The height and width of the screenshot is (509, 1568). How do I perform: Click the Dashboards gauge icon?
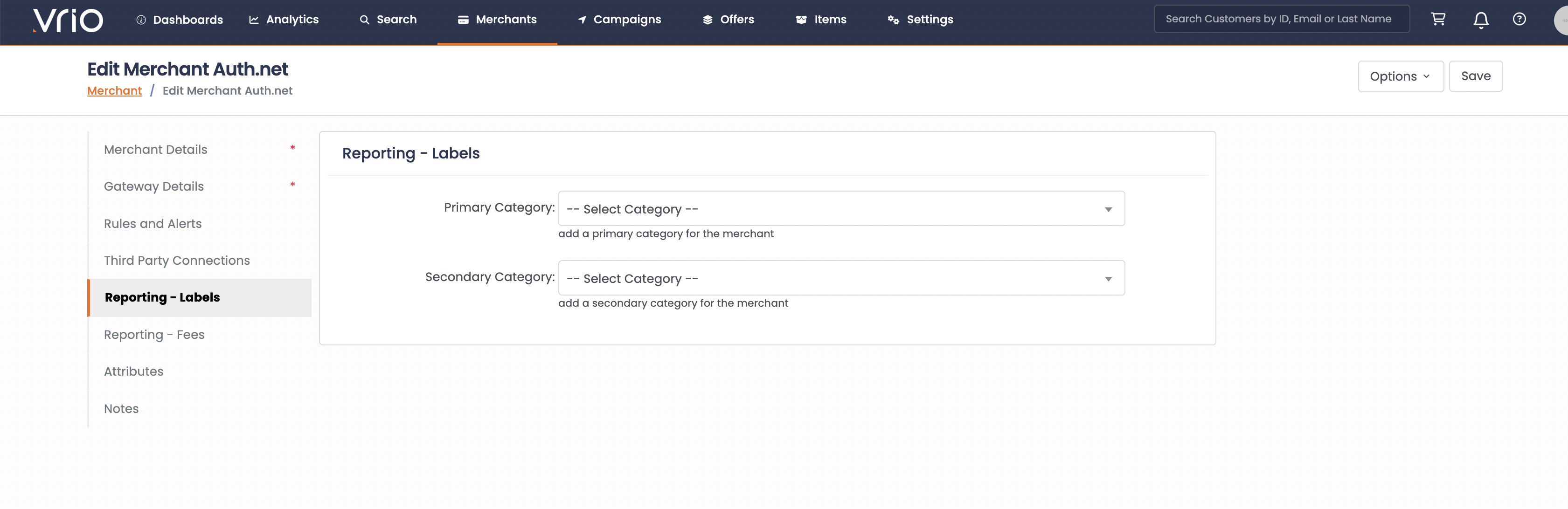click(141, 20)
